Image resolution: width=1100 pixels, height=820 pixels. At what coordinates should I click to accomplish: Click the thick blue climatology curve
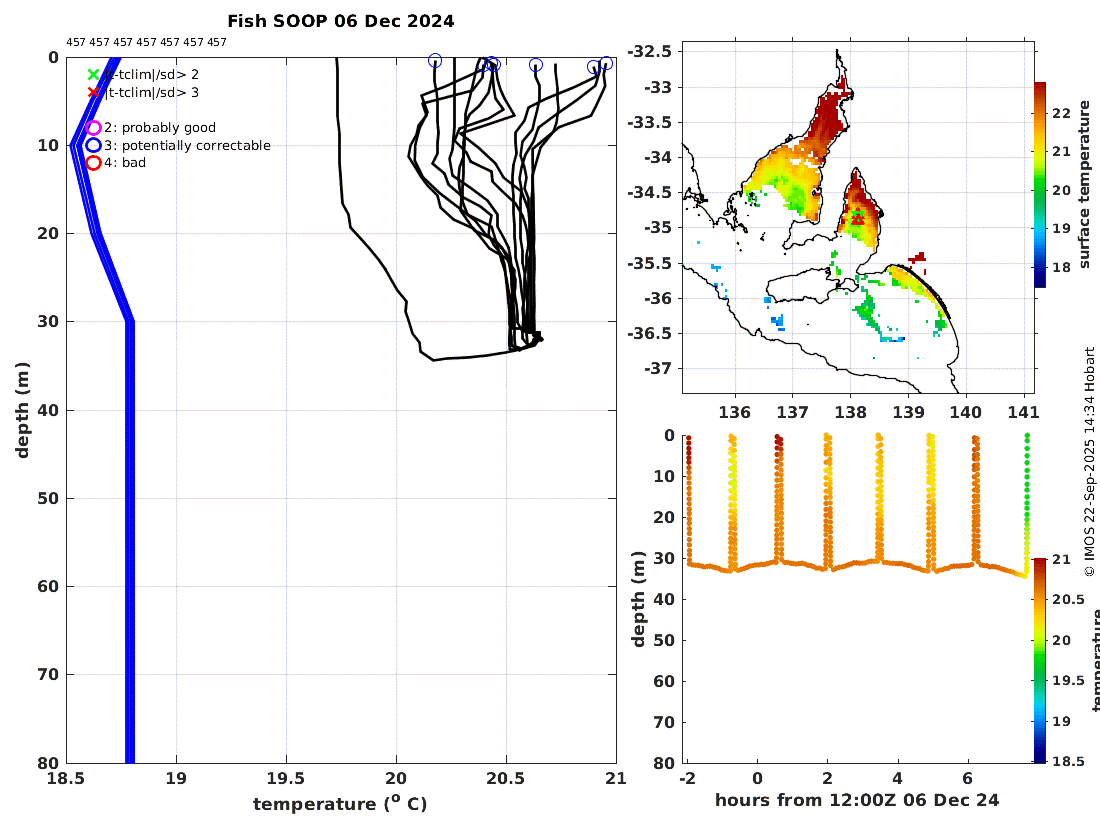pyautogui.click(x=130, y=540)
